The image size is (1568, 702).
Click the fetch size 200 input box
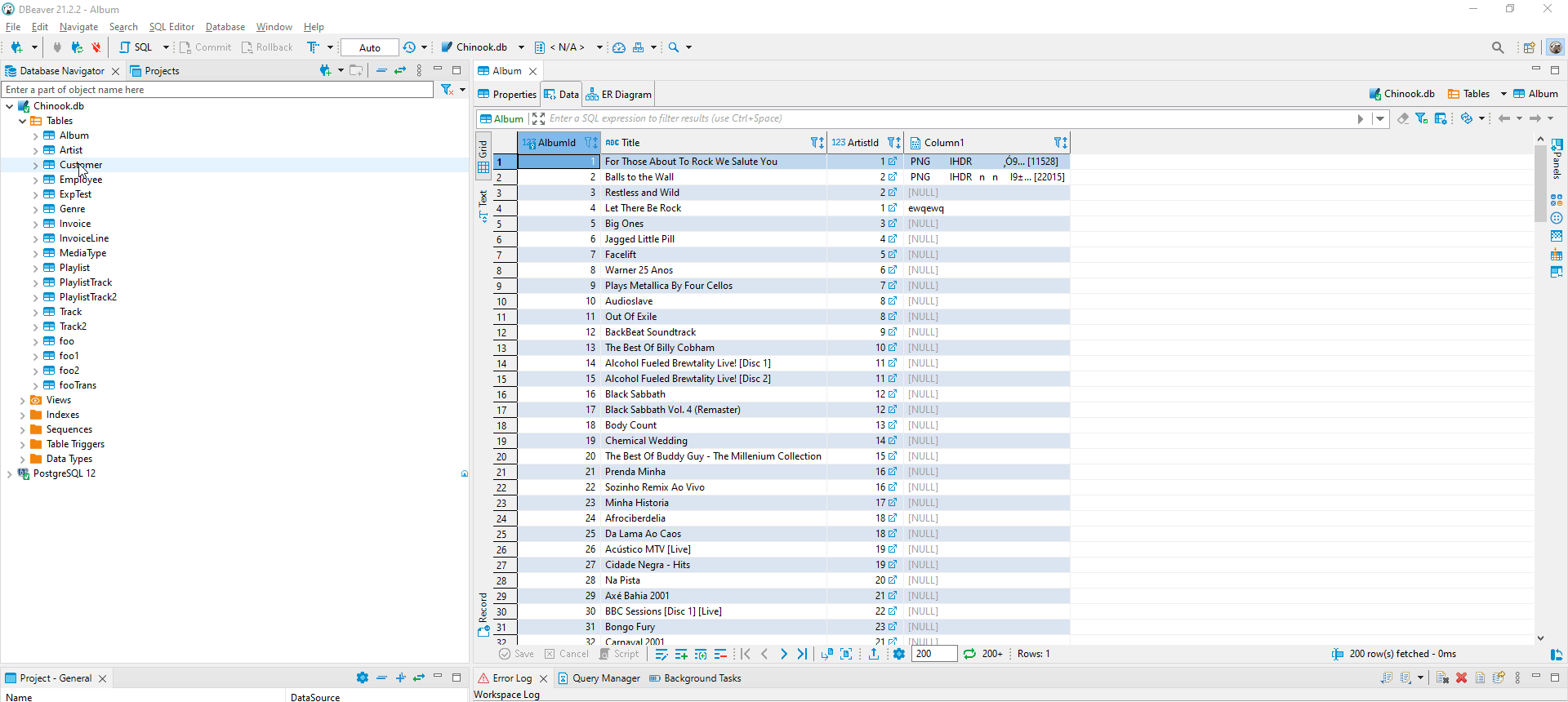934,654
